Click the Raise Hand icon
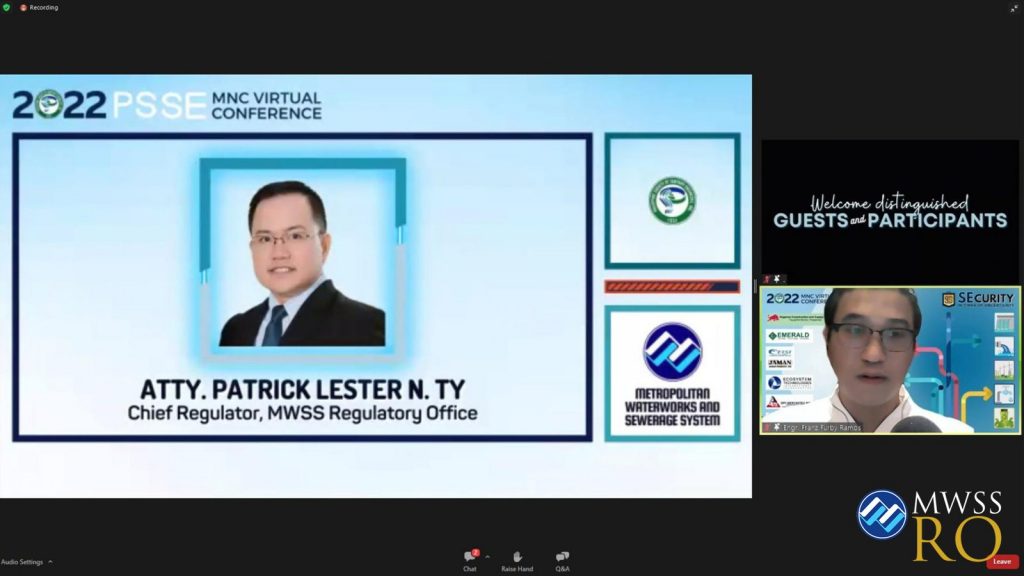 pyautogui.click(x=517, y=557)
